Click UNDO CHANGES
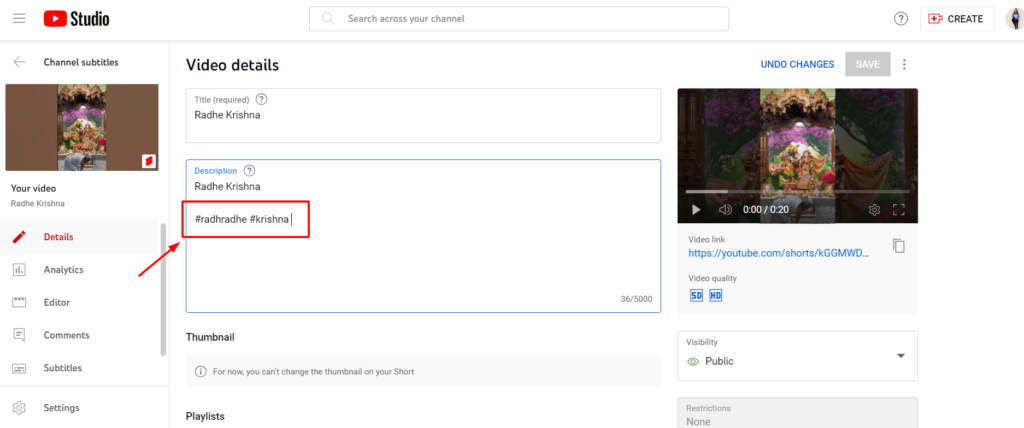Screen dimensions: 1024x428 pyautogui.click(x=797, y=64)
